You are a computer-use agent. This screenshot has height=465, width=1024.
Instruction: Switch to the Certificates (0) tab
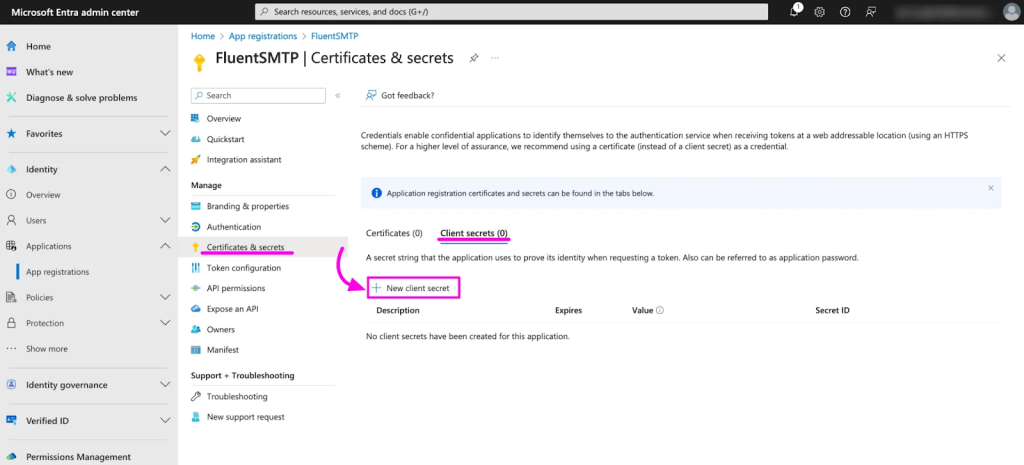[x=394, y=233]
